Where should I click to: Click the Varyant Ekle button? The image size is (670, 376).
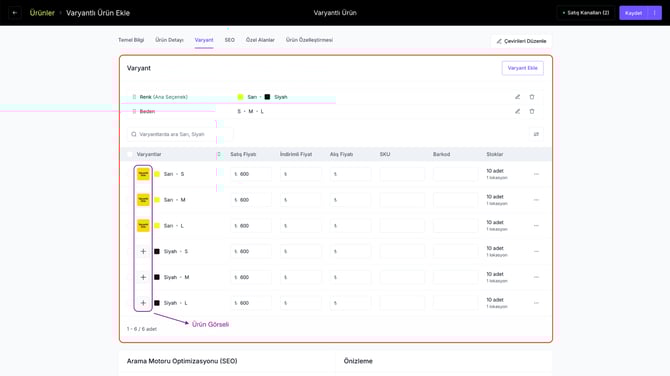523,68
